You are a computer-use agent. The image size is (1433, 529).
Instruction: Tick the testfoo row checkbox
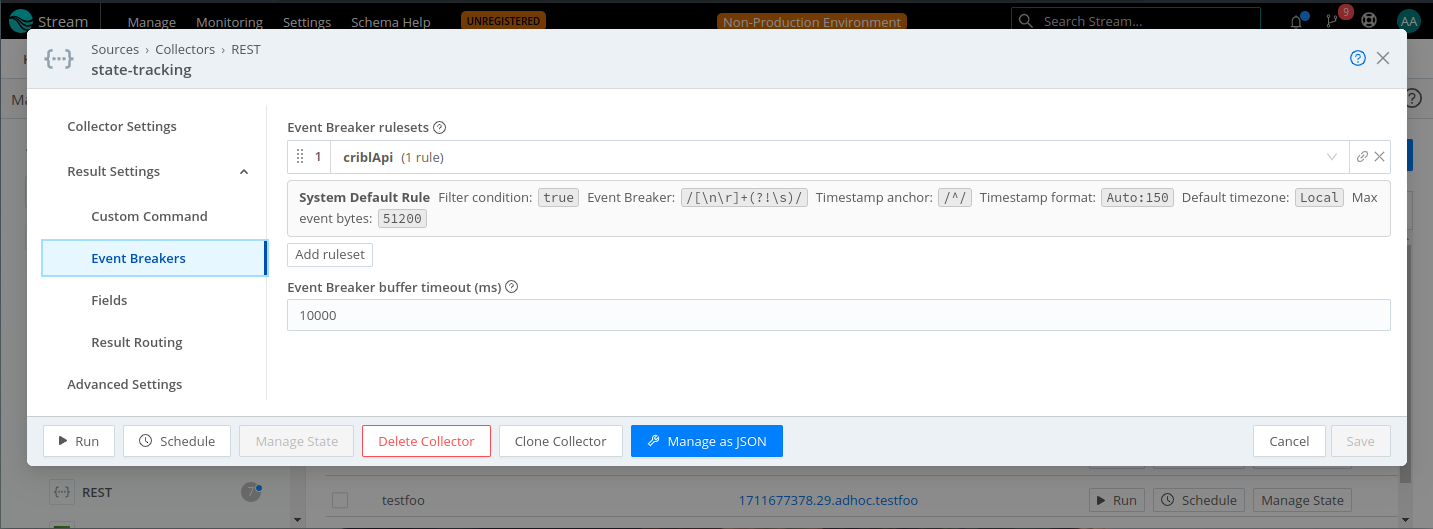(x=340, y=500)
